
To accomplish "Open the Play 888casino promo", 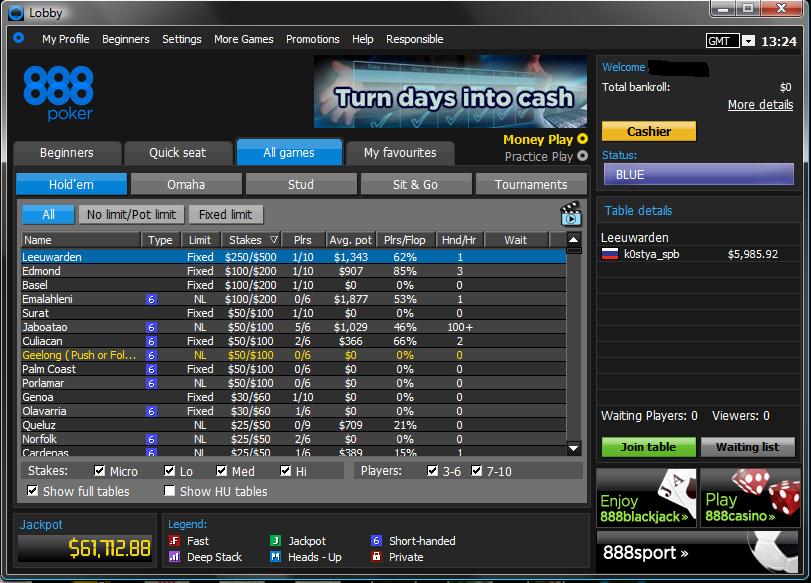I will [750, 498].
